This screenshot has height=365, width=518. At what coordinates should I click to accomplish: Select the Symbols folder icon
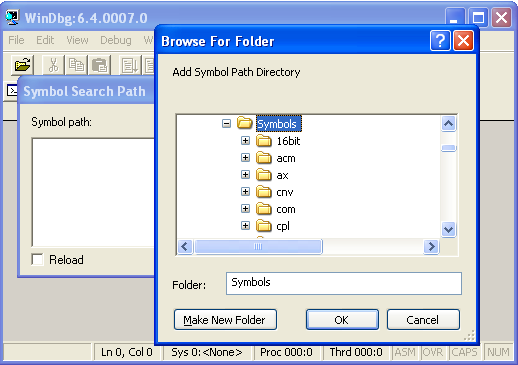point(245,123)
